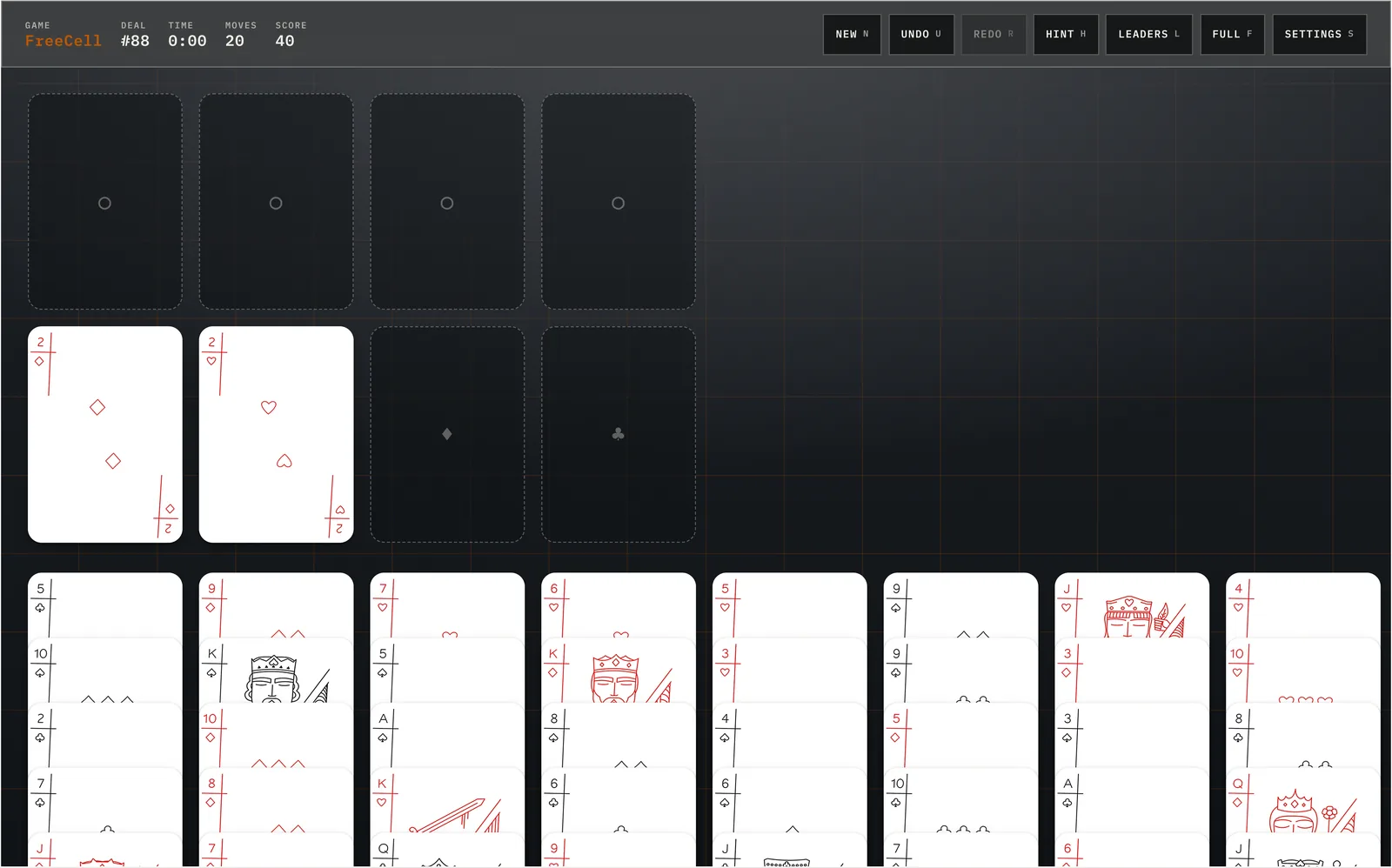The width and height of the screenshot is (1392, 868).
Task: Select the 5 of hearts card
Action: pos(790,605)
